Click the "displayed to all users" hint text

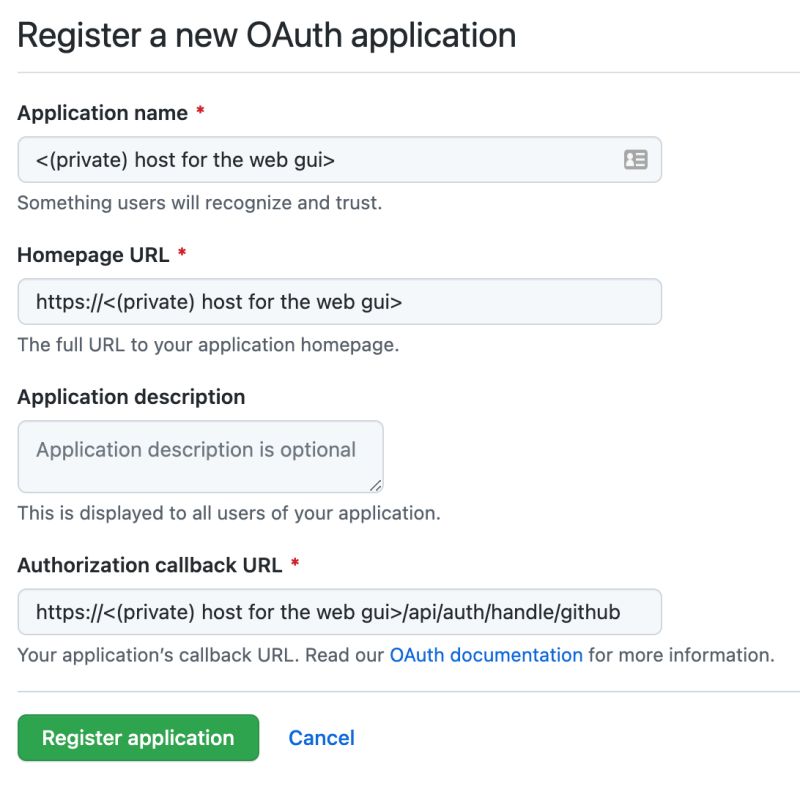(x=229, y=514)
